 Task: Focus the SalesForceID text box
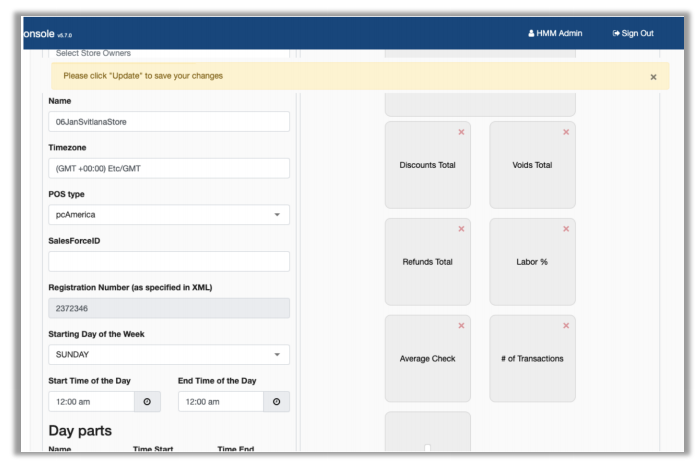point(168,261)
